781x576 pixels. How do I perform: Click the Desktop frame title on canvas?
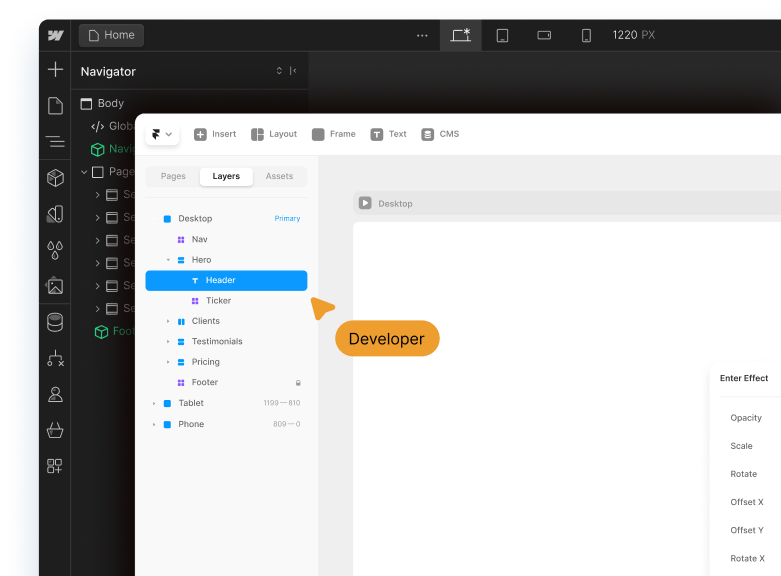coord(395,204)
